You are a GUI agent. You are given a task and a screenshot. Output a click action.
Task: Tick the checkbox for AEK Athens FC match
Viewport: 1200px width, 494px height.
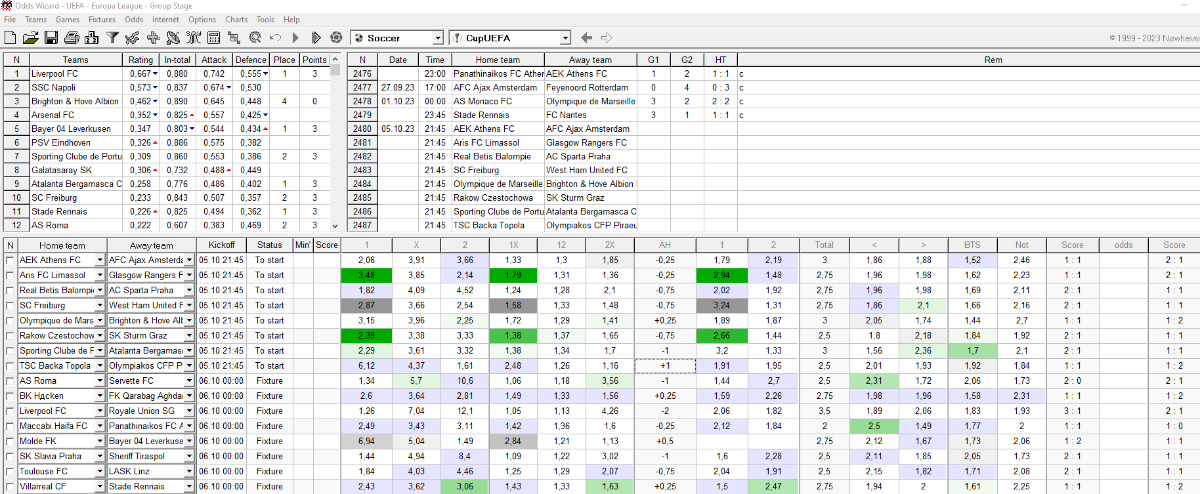(x=9, y=260)
